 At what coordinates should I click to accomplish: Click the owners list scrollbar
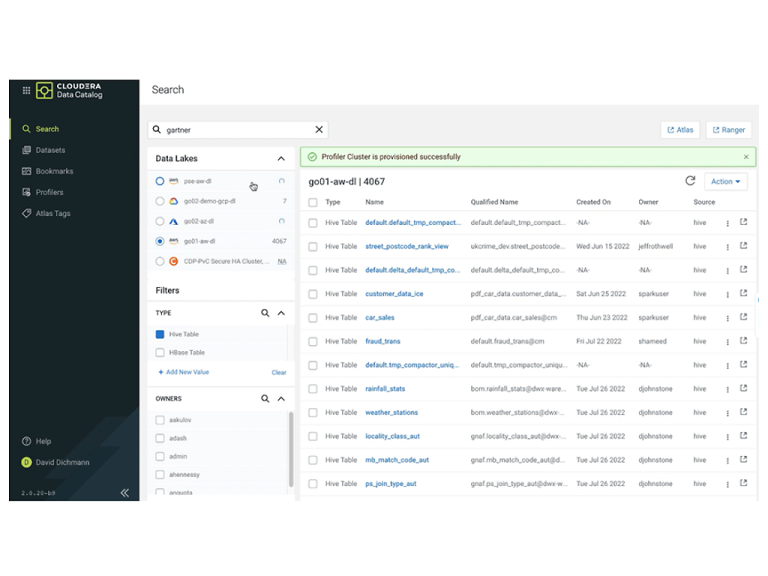pyautogui.click(x=291, y=450)
